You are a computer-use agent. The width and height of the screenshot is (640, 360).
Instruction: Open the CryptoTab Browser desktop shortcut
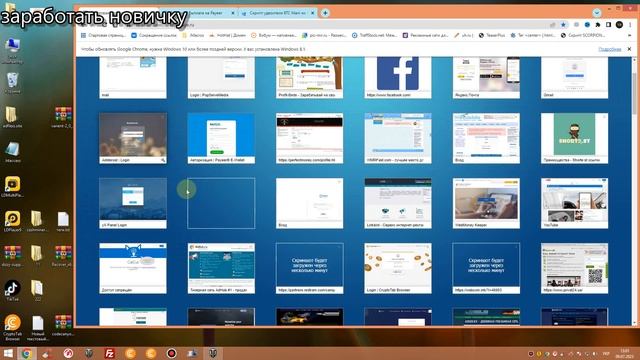(x=12, y=327)
